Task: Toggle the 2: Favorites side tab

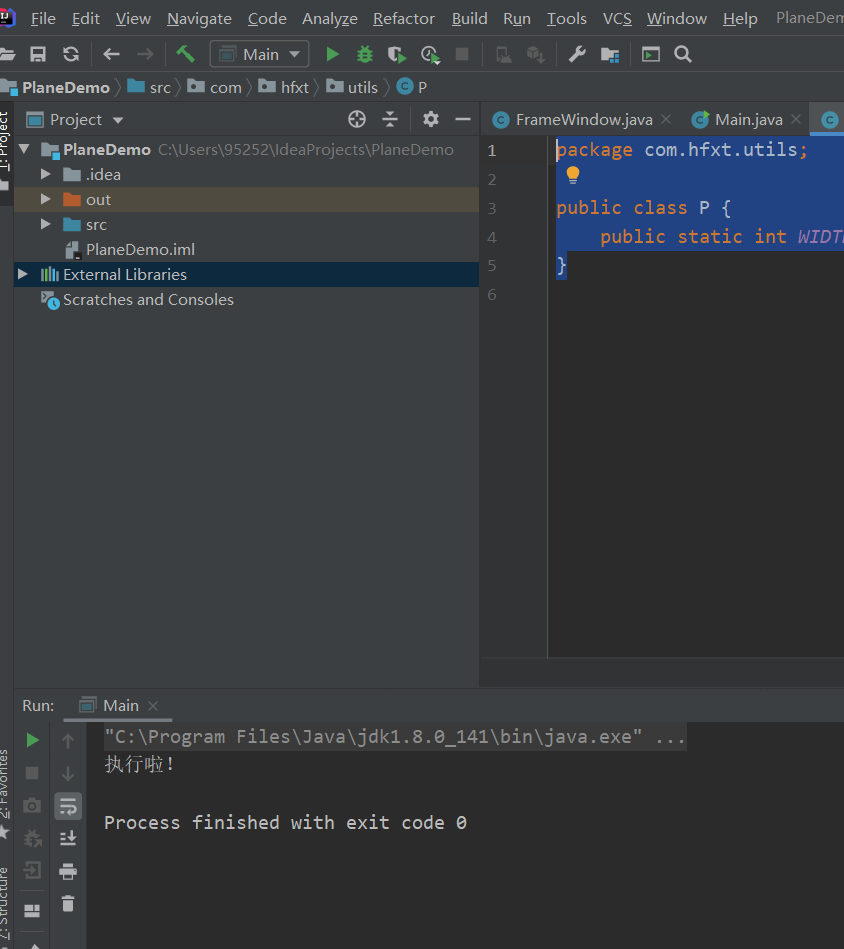Action: coord(5,793)
